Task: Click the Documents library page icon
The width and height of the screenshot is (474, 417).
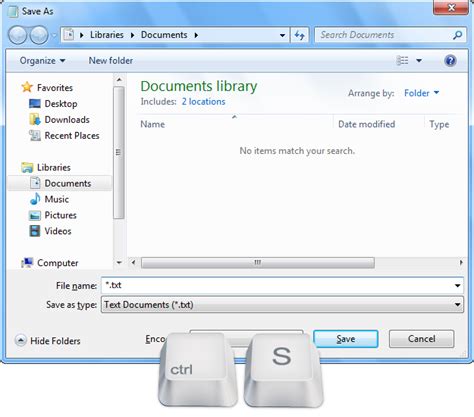Action: (35, 183)
